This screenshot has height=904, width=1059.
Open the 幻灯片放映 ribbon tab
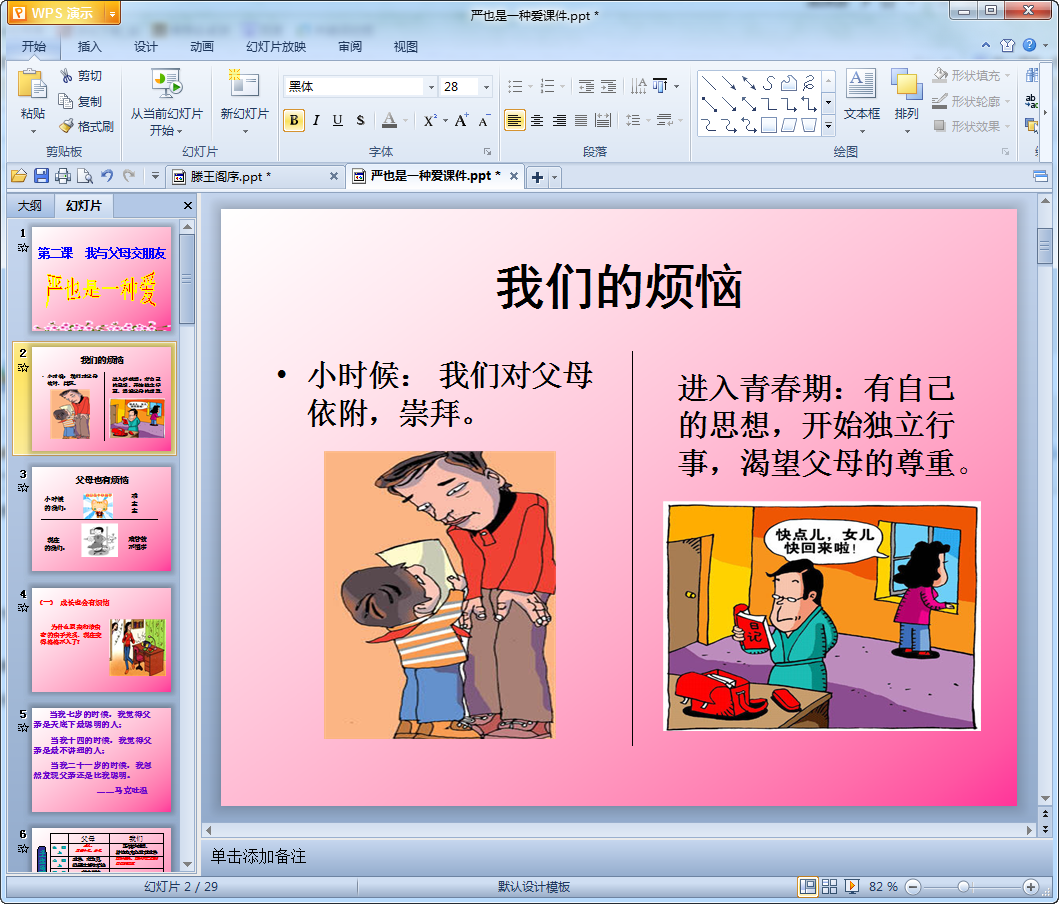click(276, 47)
